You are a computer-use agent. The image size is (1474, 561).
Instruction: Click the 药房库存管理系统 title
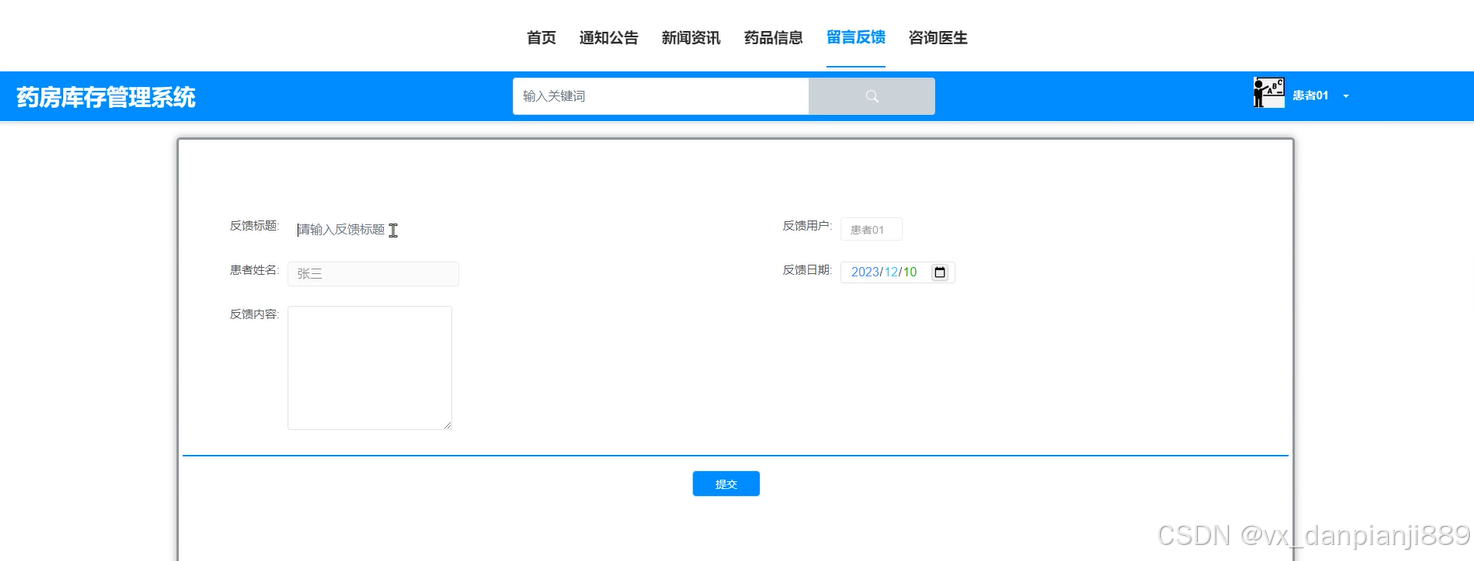(106, 97)
